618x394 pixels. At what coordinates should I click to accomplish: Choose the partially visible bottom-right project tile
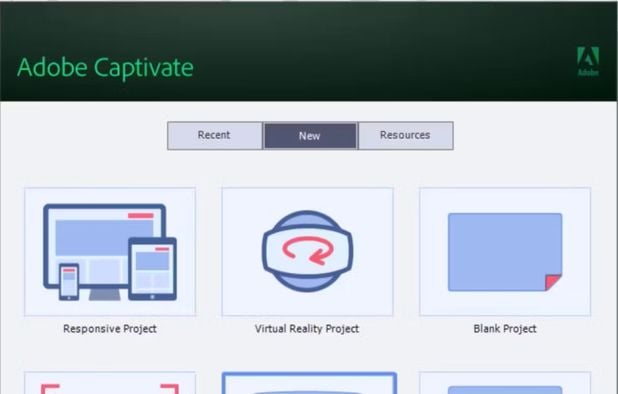pyautogui.click(x=505, y=383)
